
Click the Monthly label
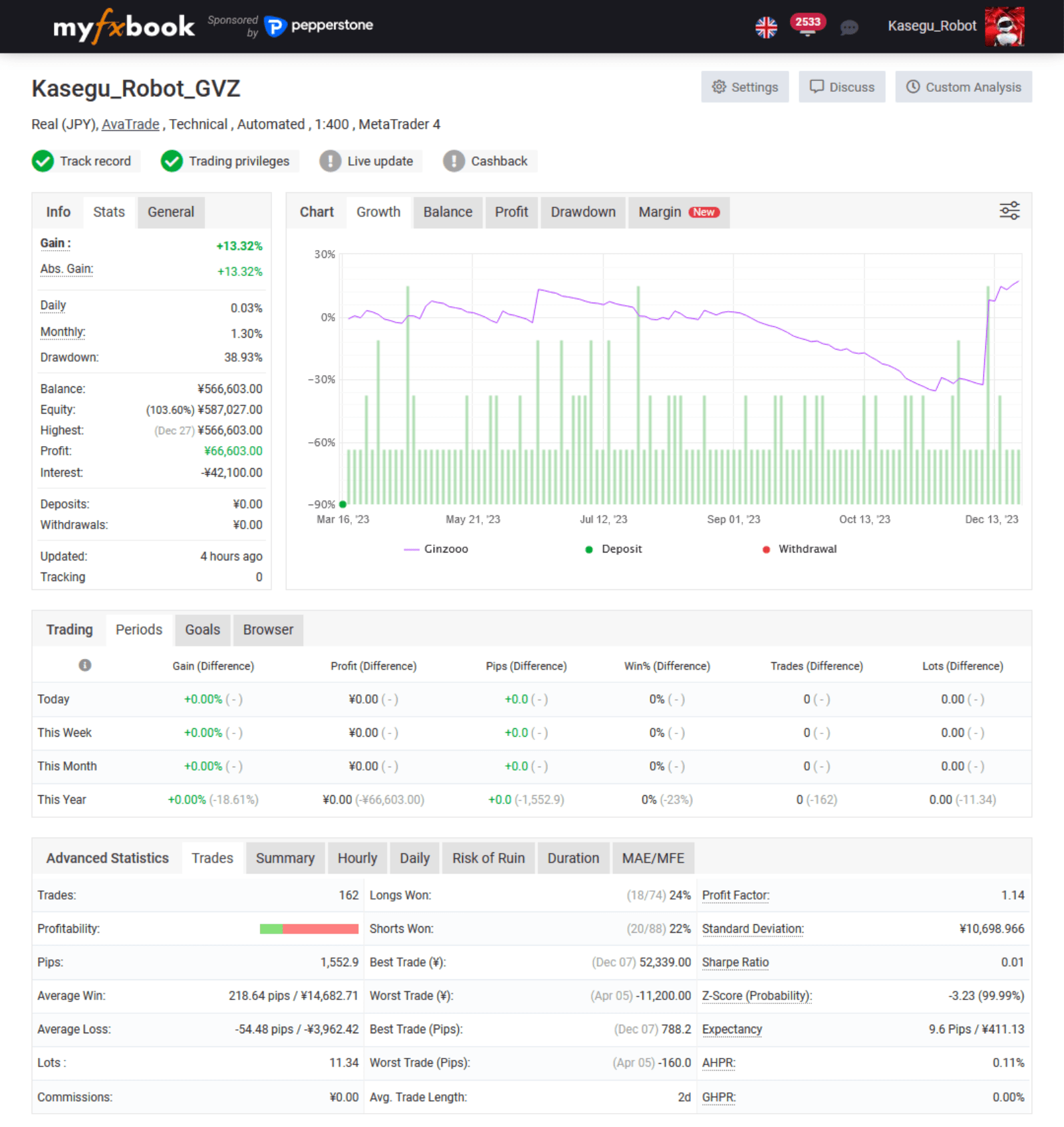tap(63, 332)
